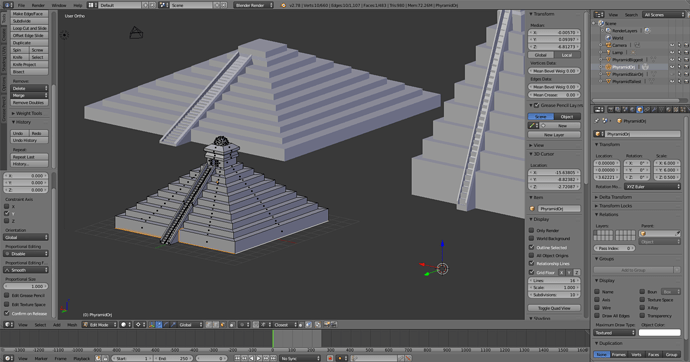The height and width of the screenshot is (362, 690).
Task: Toggle Relationship Lines checkbox
Action: tap(532, 263)
